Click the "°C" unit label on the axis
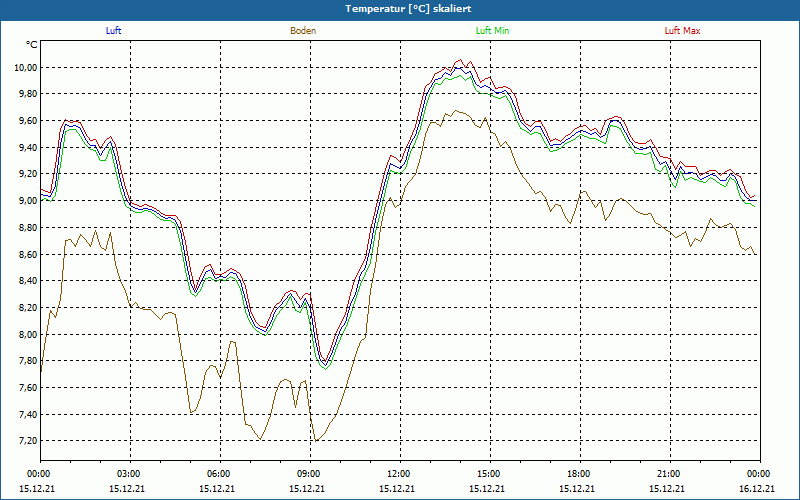The image size is (800, 500). (x=32, y=45)
